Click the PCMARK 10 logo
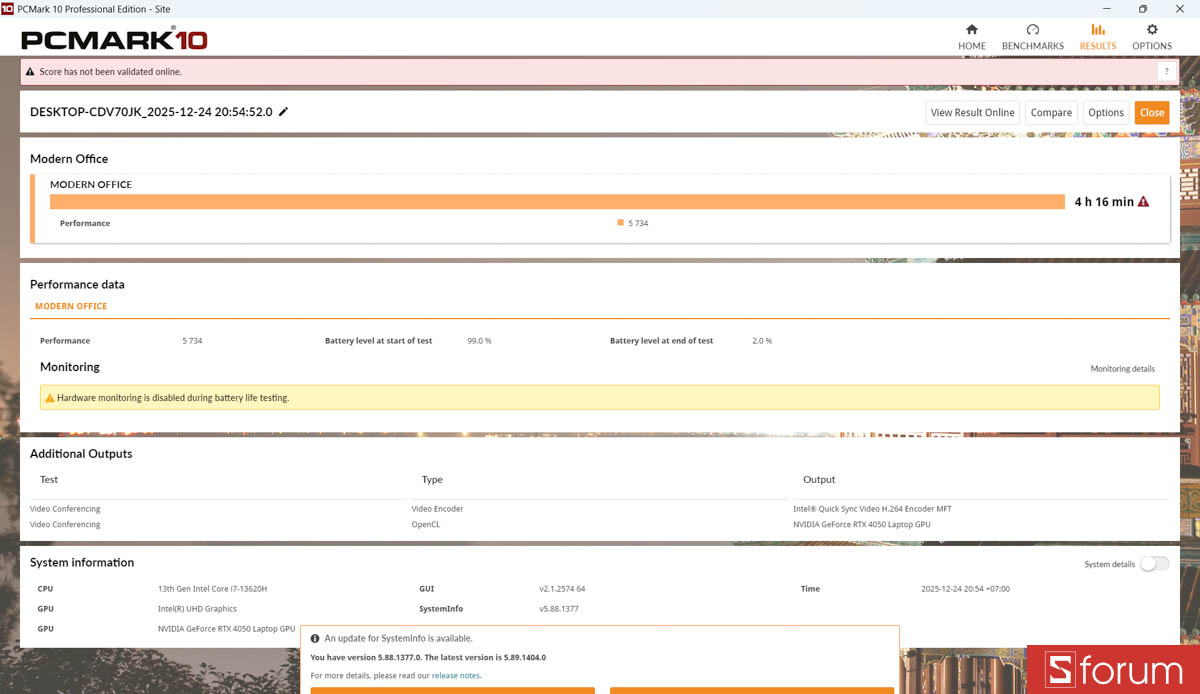Screen dimensions: 1200x694 coord(114,40)
